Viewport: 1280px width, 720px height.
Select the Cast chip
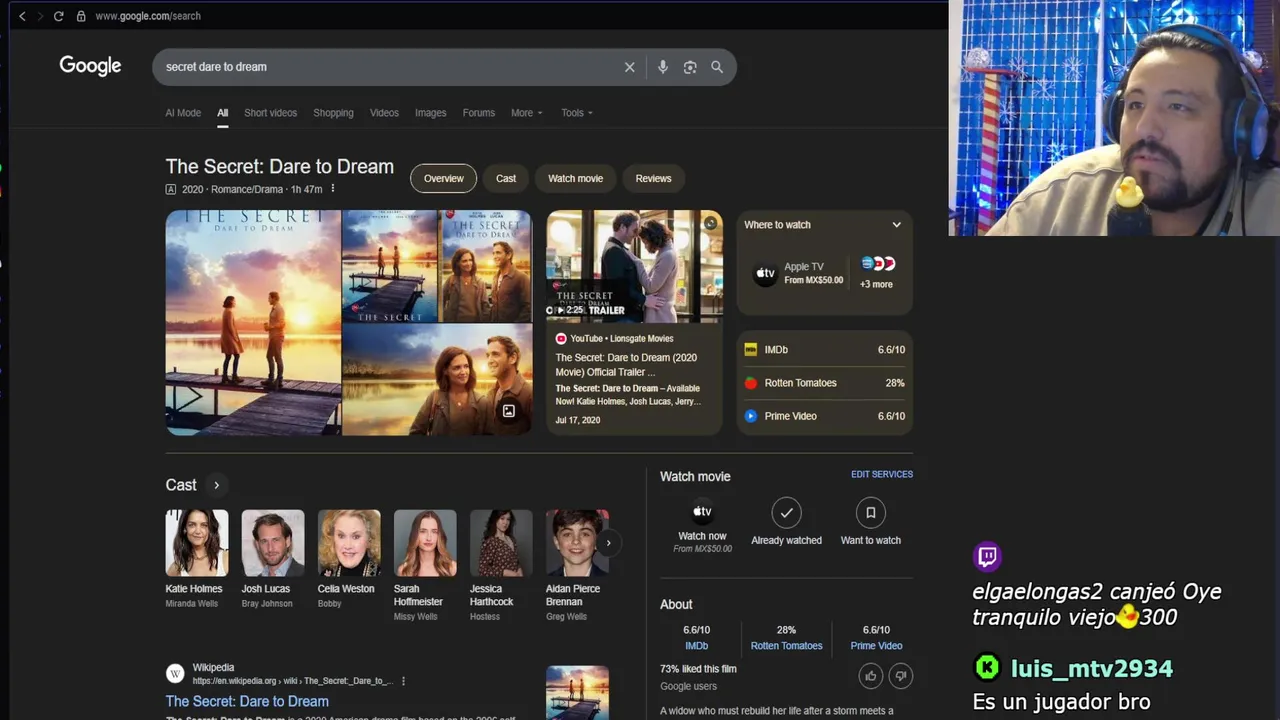506,178
